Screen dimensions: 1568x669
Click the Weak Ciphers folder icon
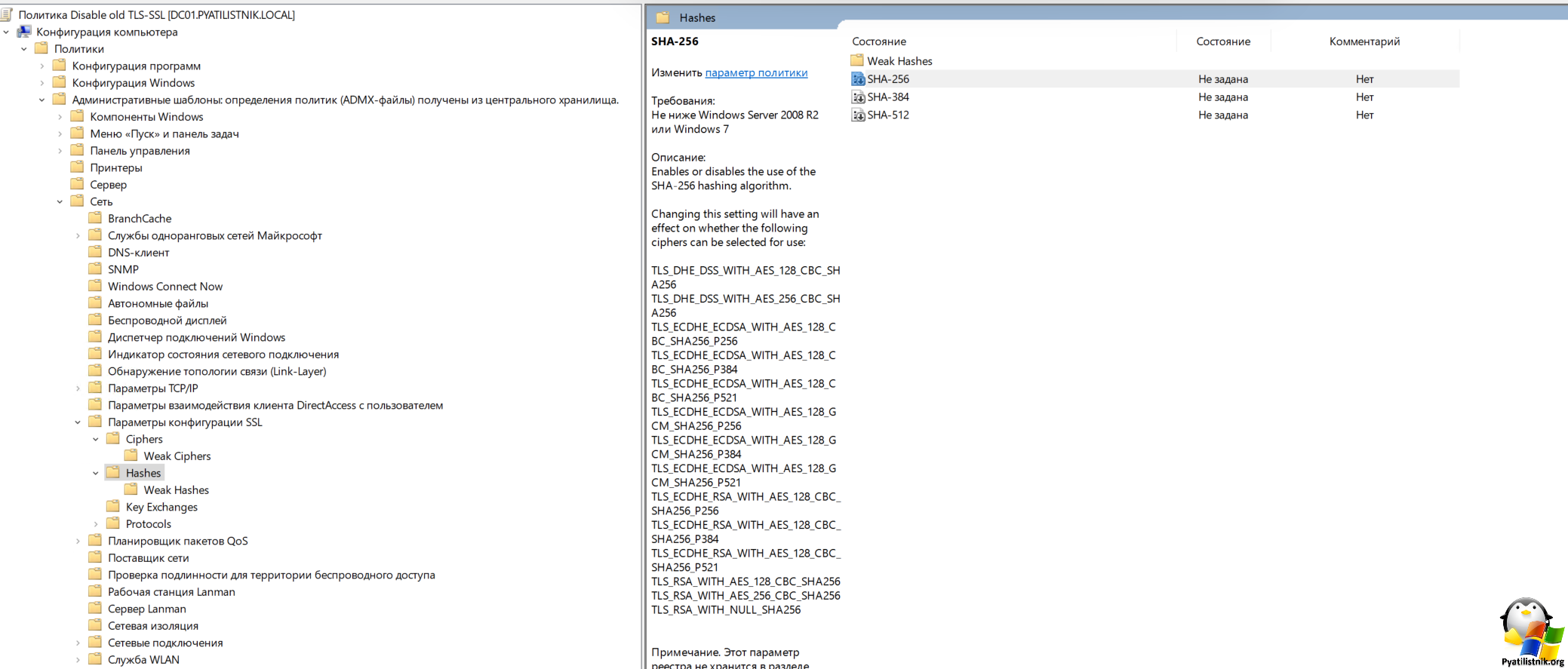[x=131, y=456]
